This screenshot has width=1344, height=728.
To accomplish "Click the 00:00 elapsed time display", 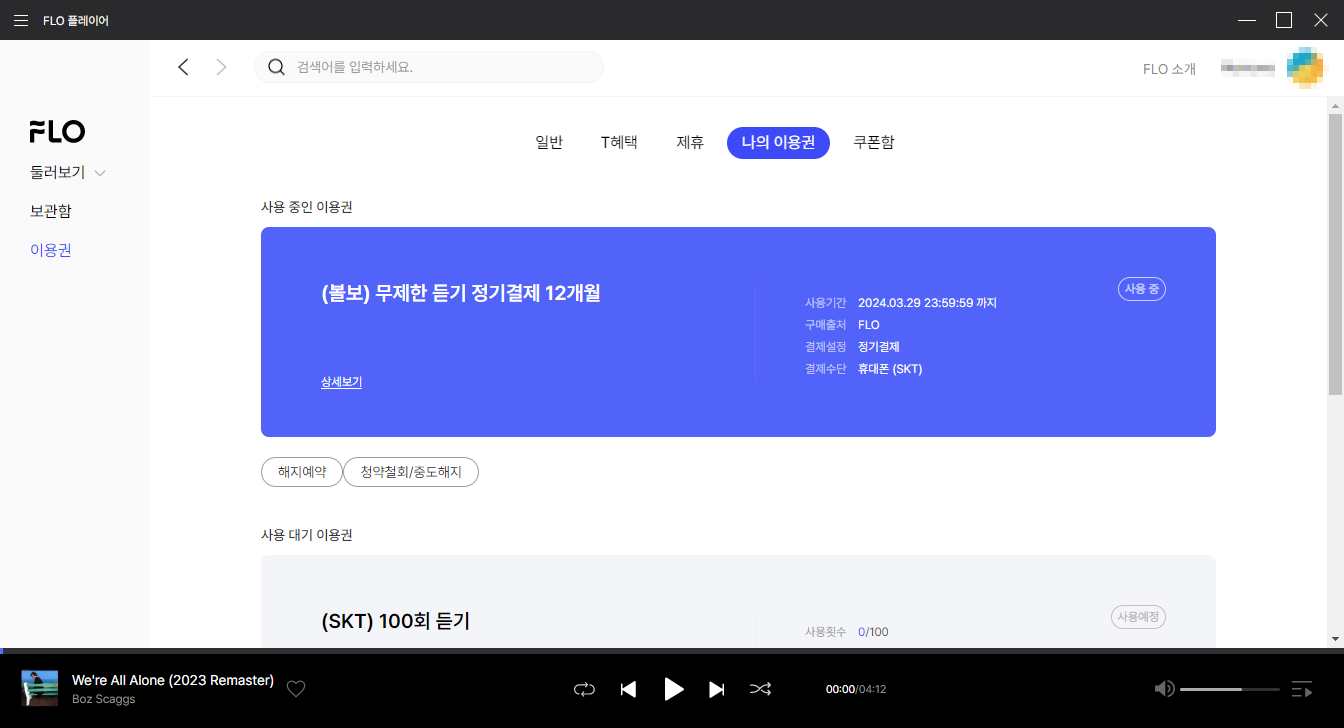I will tap(840, 689).
